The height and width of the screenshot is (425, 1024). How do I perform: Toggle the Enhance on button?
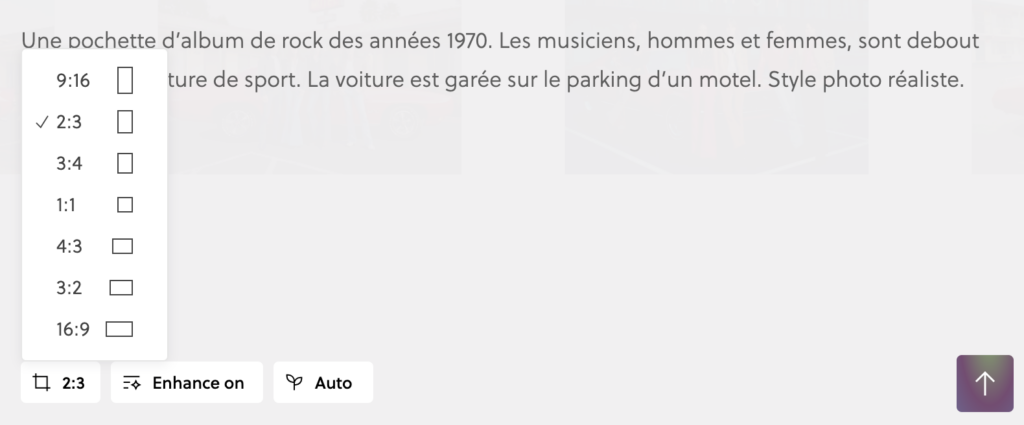click(186, 383)
